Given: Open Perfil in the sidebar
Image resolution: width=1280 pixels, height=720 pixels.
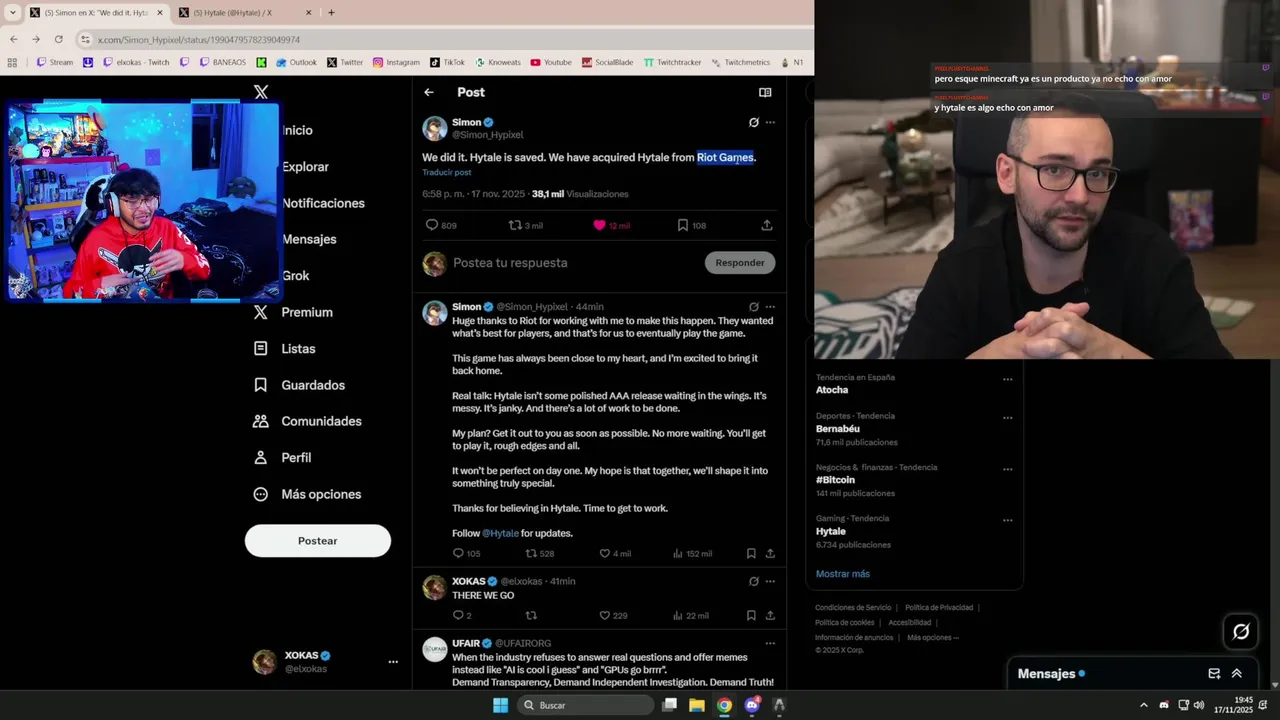Looking at the screenshot, I should coord(282,458).
